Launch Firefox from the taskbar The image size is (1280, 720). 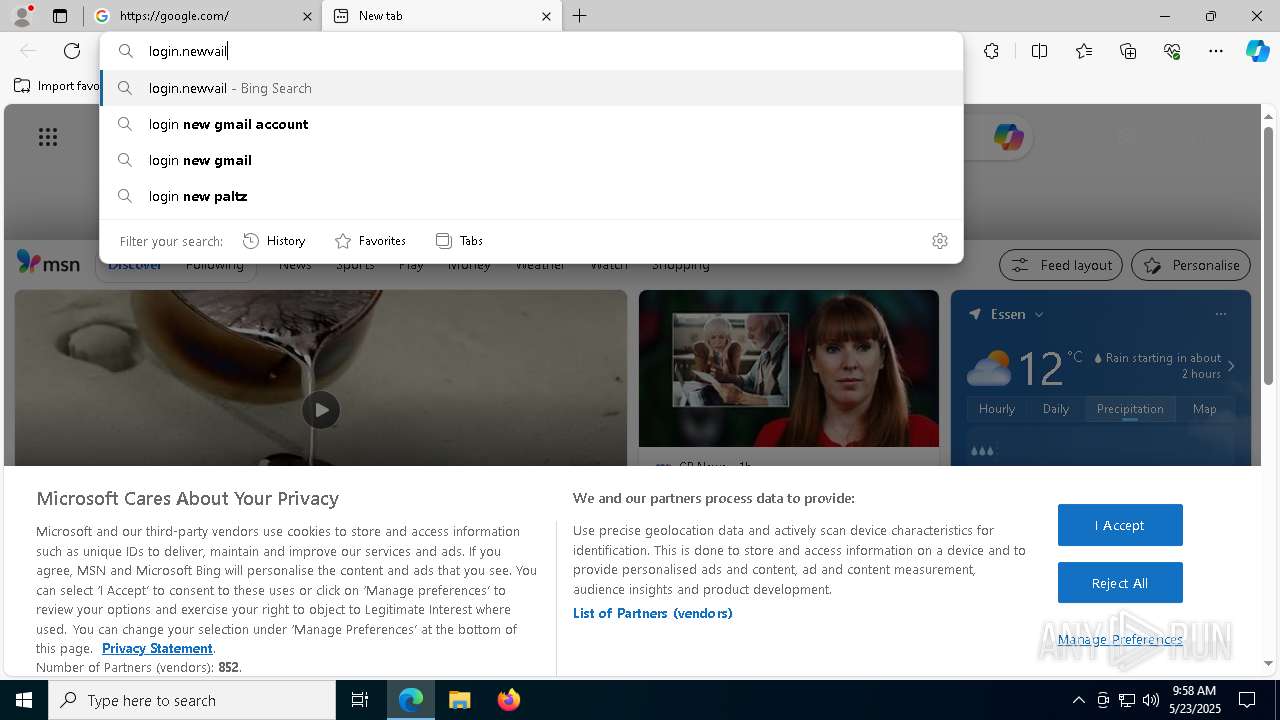508,700
